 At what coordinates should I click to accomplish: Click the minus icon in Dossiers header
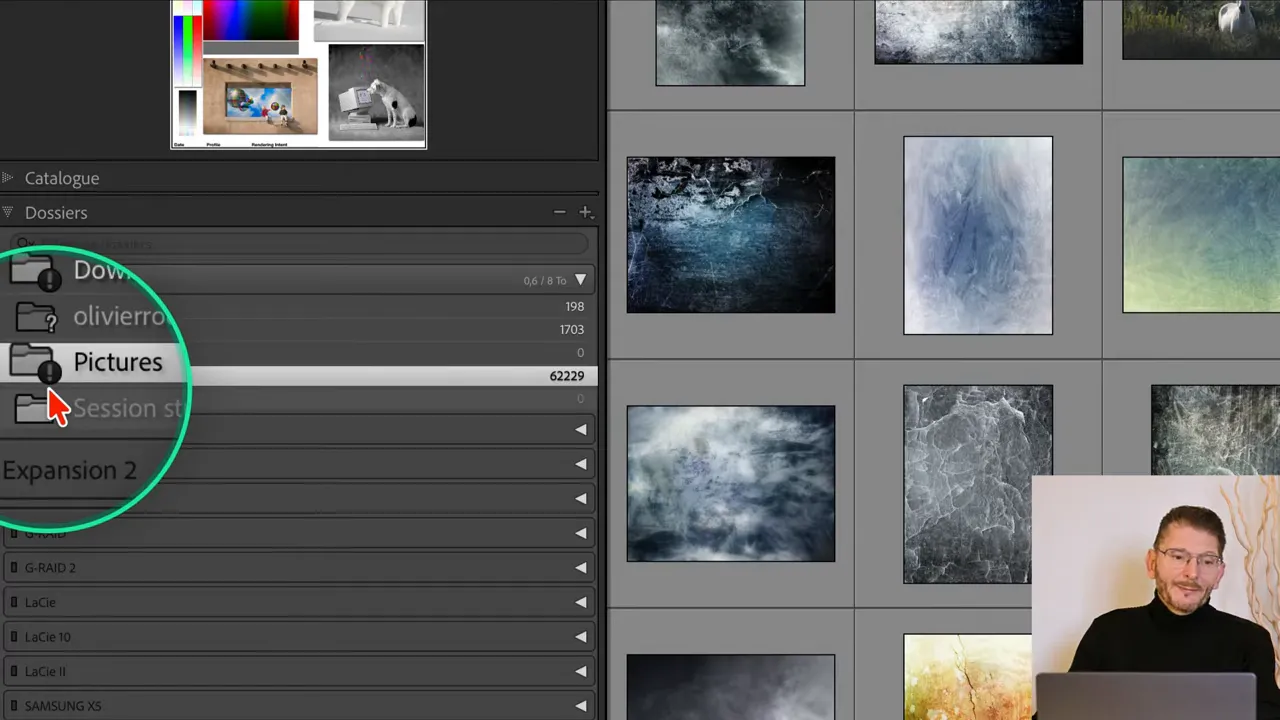point(560,212)
